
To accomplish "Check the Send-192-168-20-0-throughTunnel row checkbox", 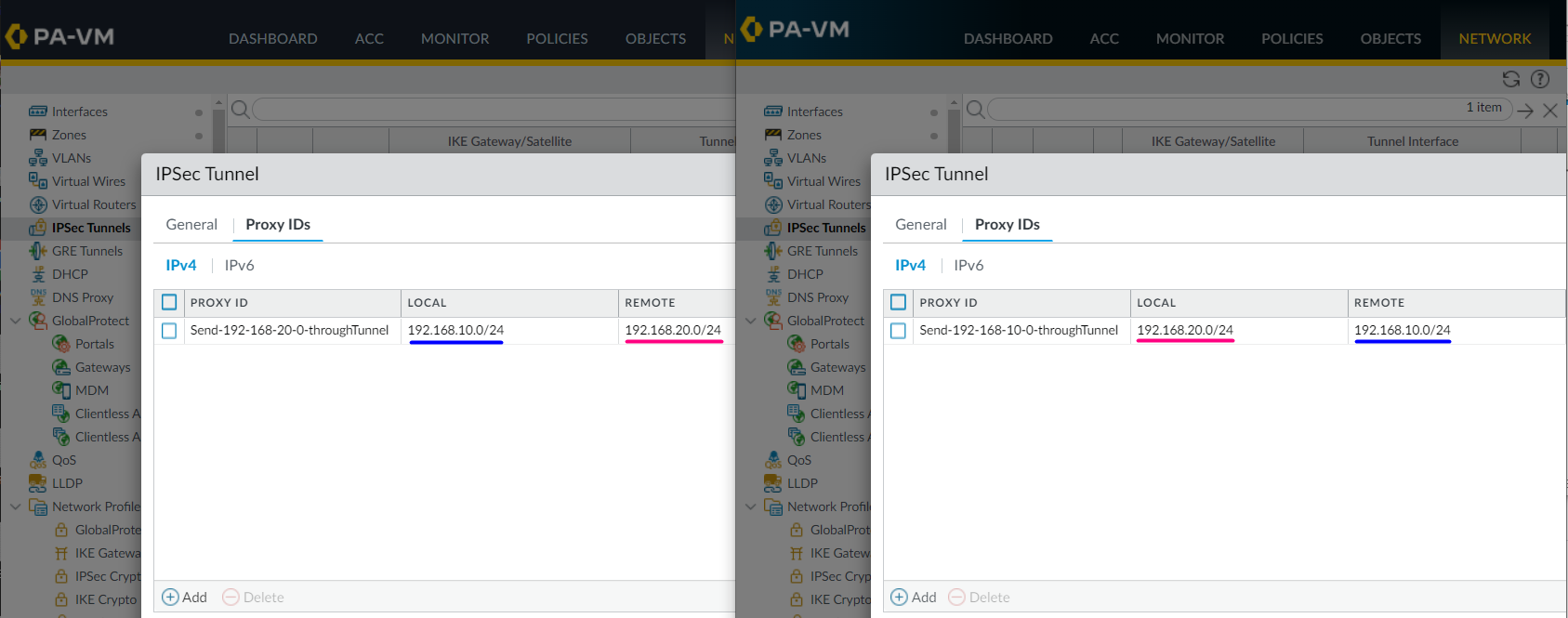I will click(x=169, y=331).
